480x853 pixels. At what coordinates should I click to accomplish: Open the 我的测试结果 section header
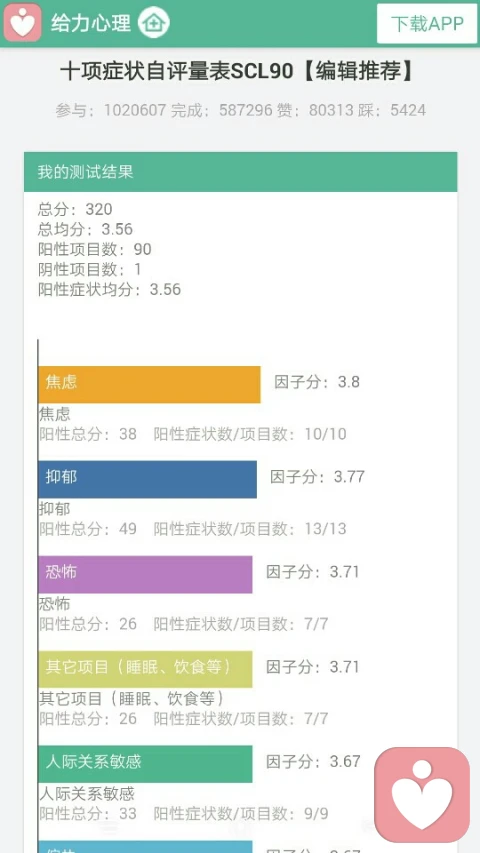pyautogui.click(x=241, y=172)
